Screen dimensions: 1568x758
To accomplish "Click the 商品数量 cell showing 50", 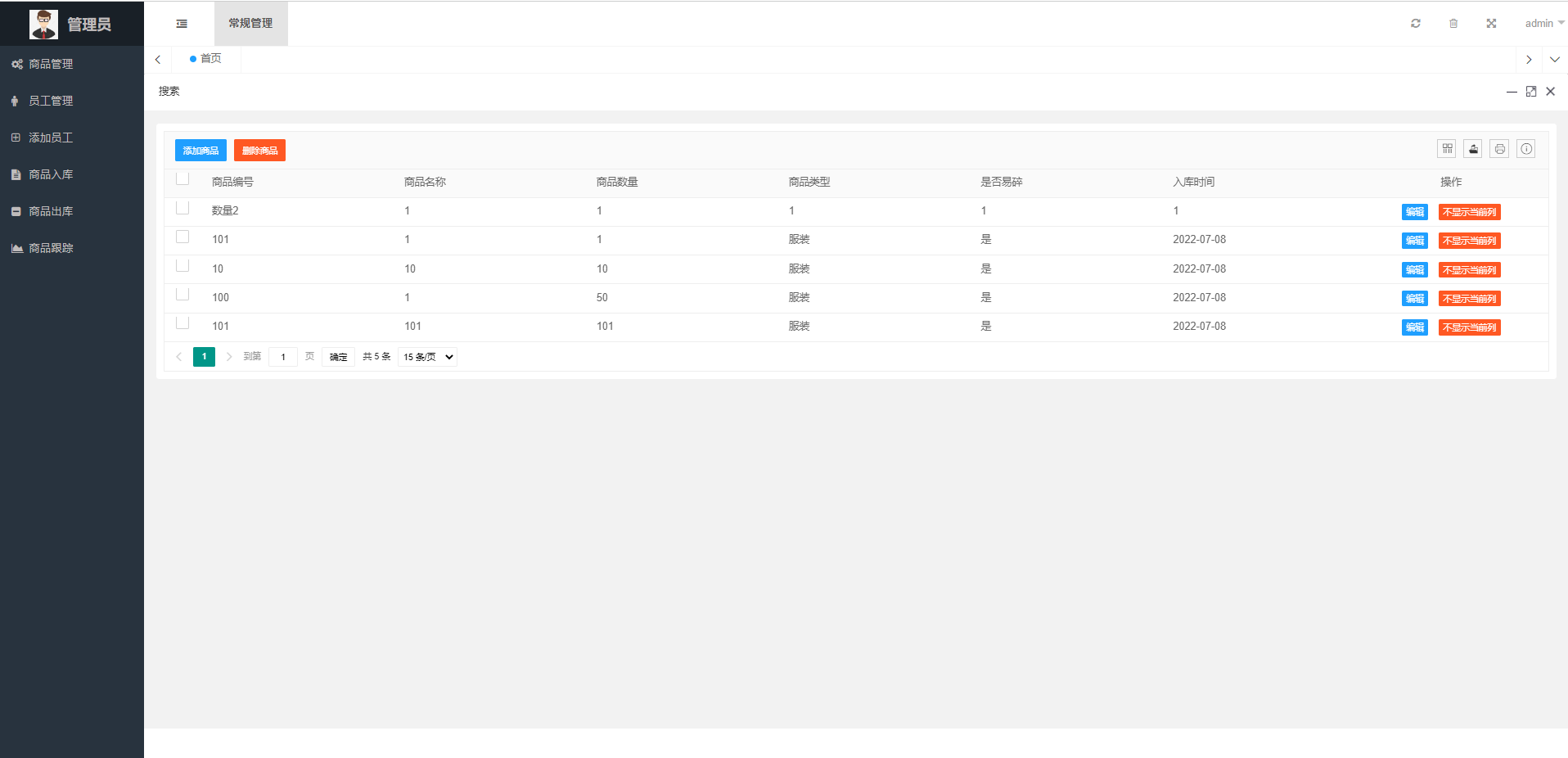I will [x=602, y=298].
